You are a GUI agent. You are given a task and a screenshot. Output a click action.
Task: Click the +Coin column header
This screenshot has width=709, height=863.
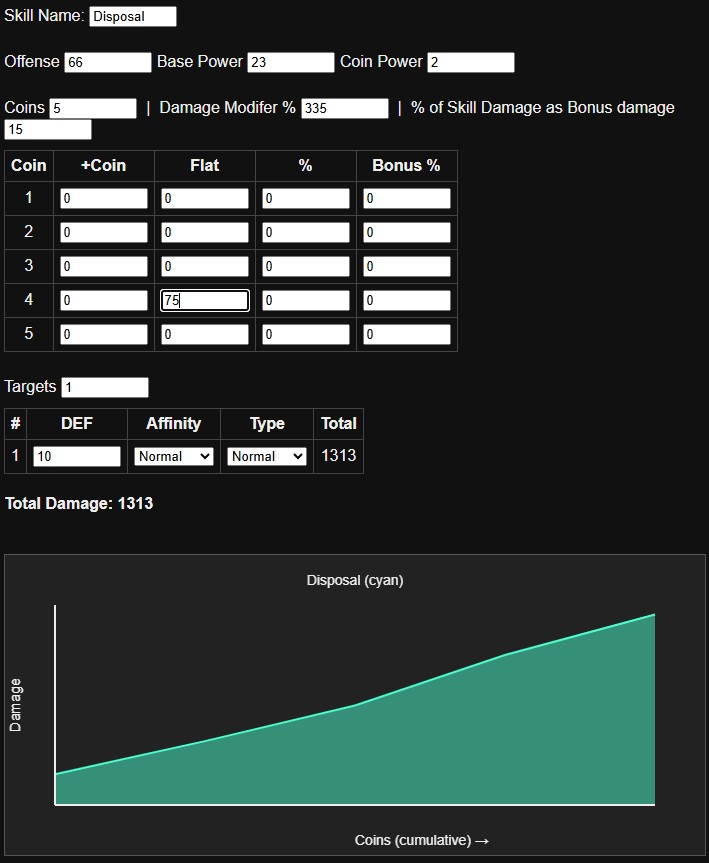(x=103, y=166)
